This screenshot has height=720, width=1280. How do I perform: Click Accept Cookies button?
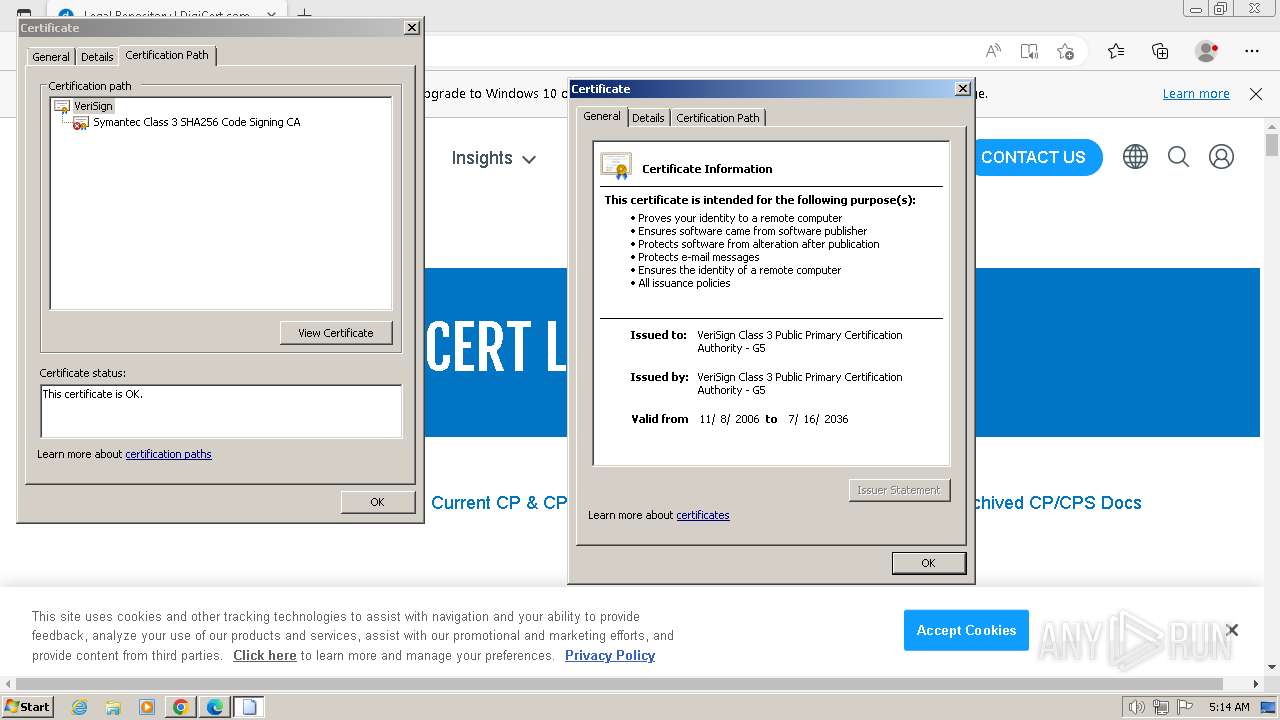966,630
